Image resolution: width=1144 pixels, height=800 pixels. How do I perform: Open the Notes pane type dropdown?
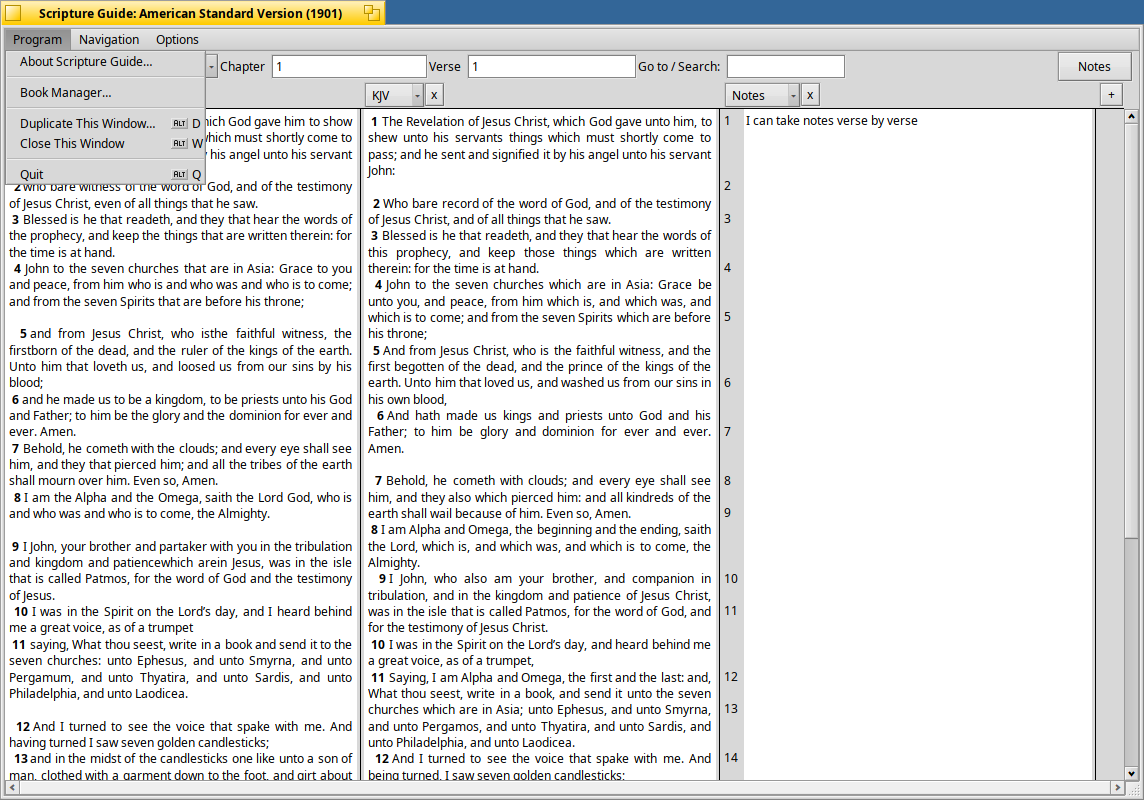tap(762, 95)
